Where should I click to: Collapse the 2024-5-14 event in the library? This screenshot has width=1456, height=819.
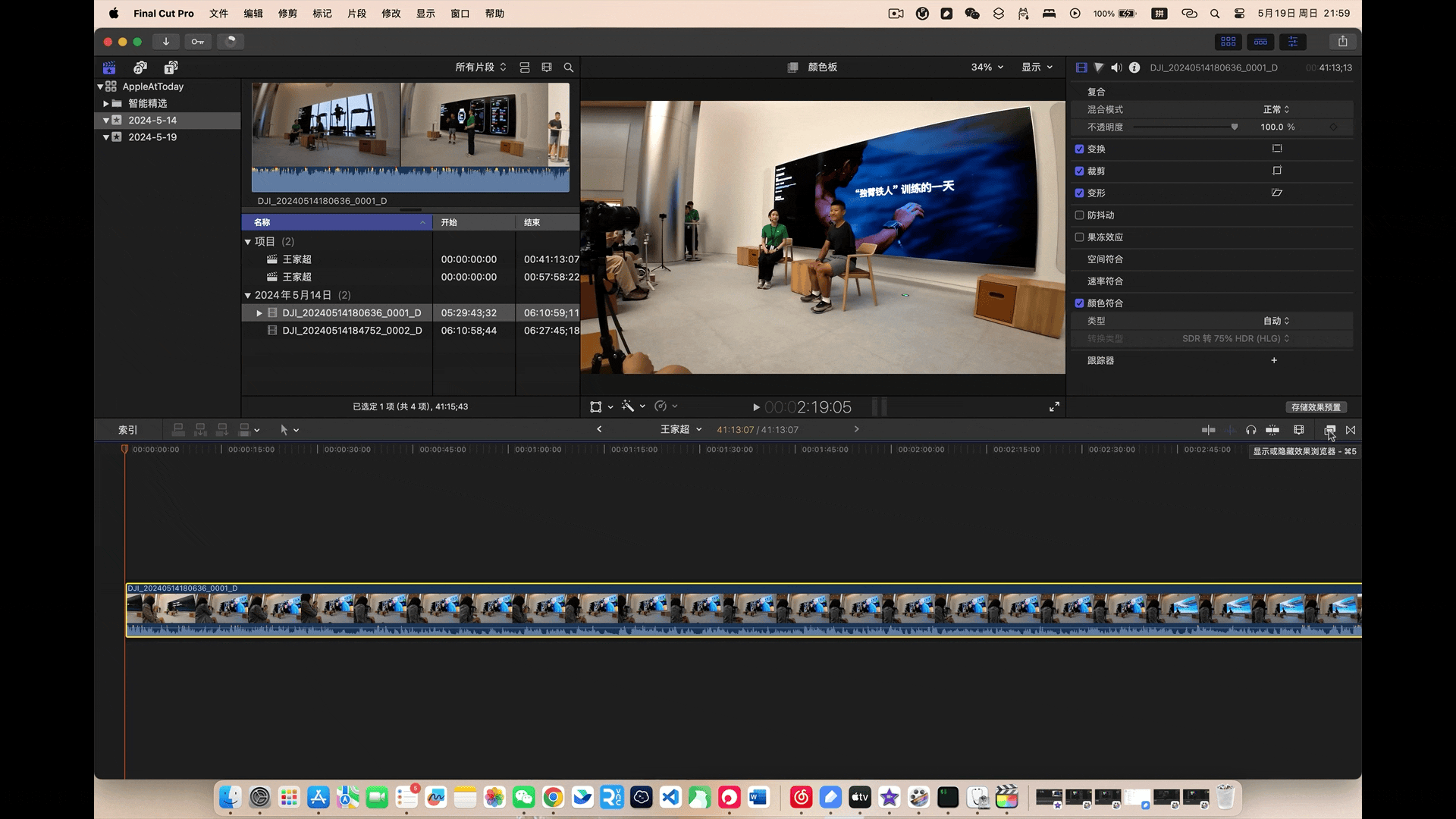point(106,121)
